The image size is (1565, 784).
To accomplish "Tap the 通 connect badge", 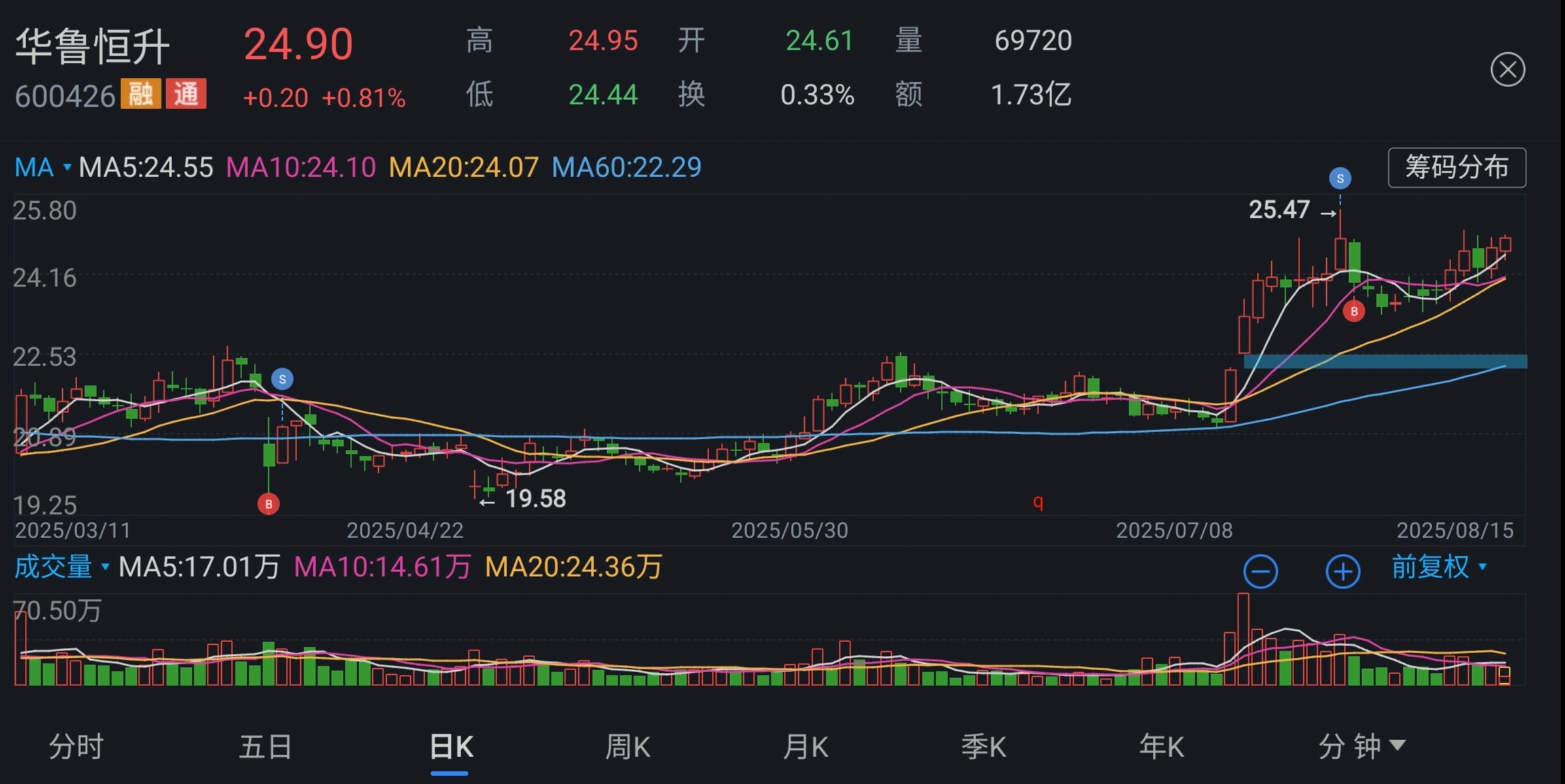I will pyautogui.click(x=186, y=94).
